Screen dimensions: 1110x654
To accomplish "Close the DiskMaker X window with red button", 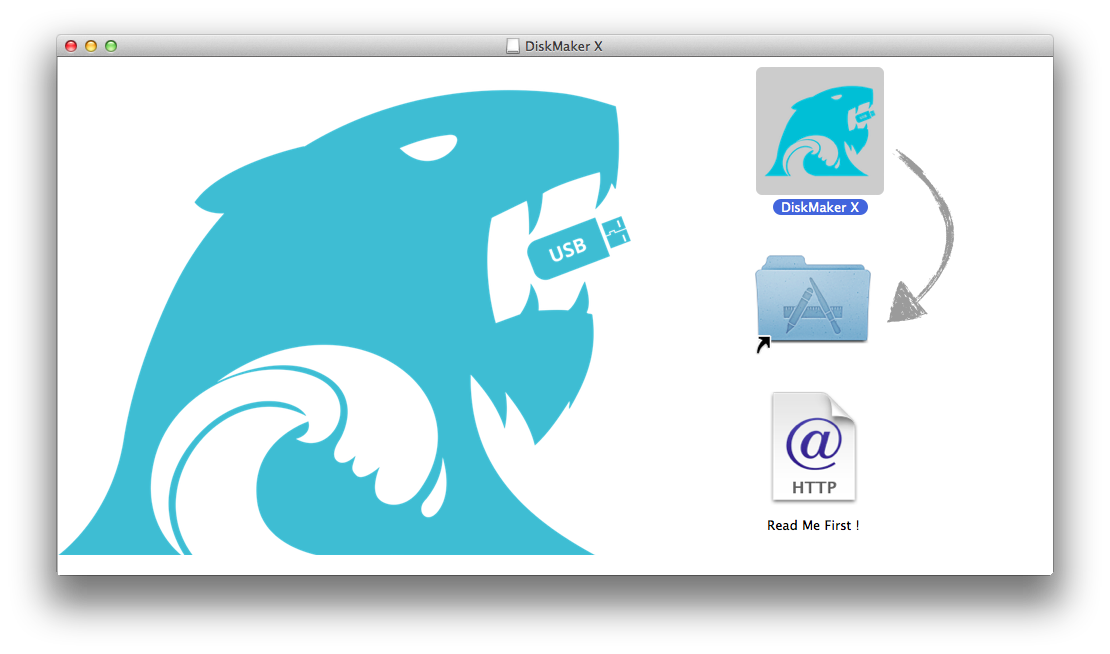I will click(x=71, y=46).
